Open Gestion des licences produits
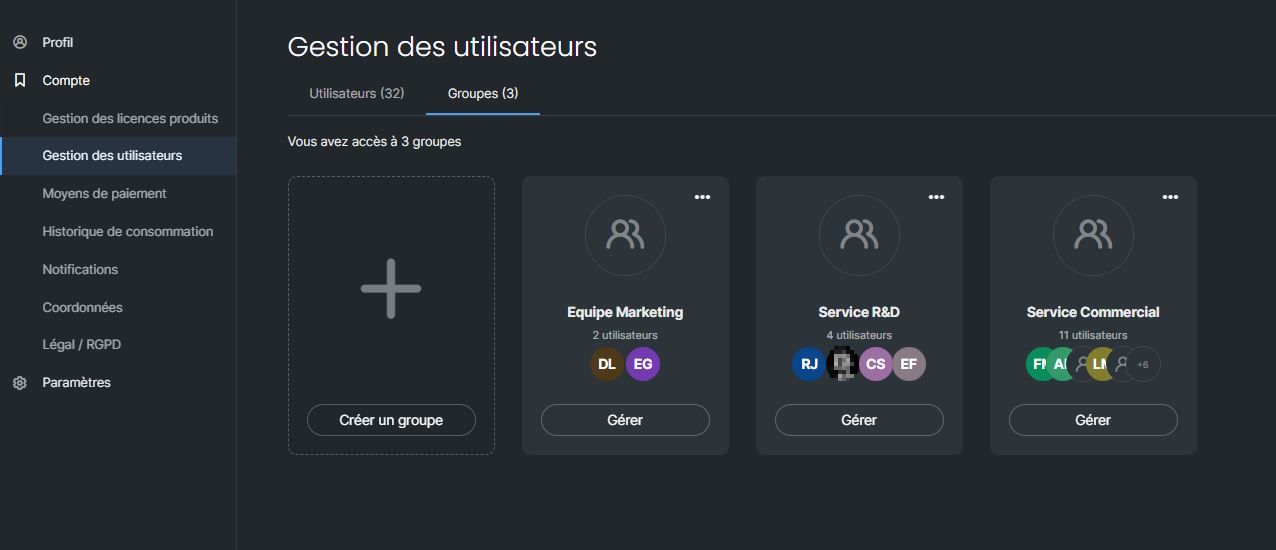Viewport: 1276px width, 550px height. 130,118
